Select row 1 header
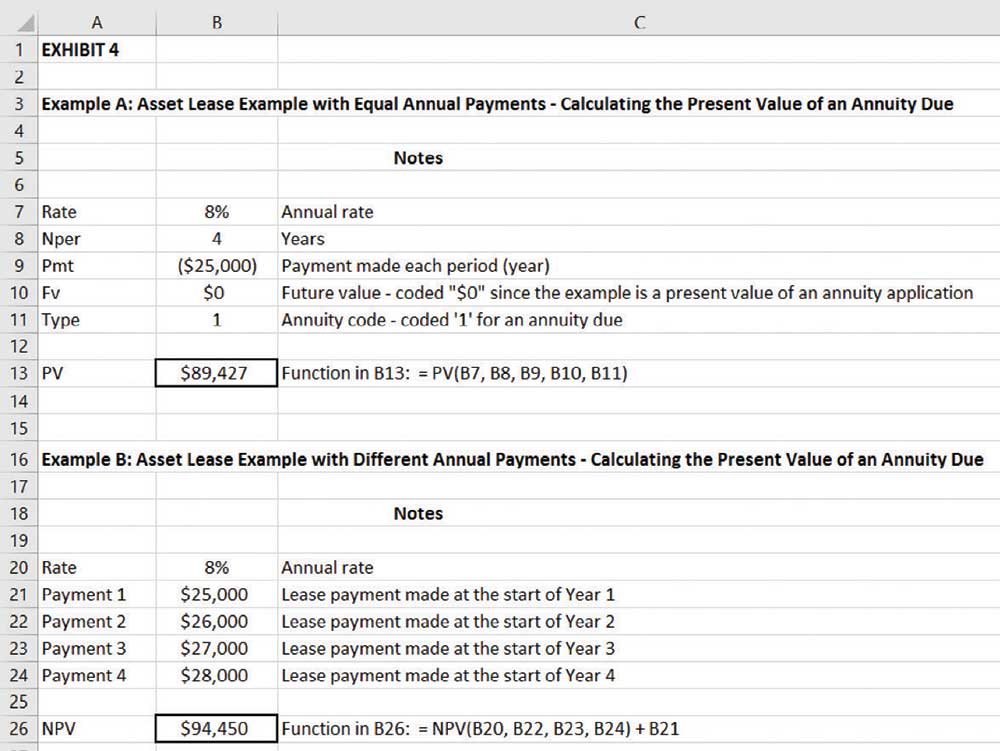Screen dimensions: 1000x751 pos(18,50)
